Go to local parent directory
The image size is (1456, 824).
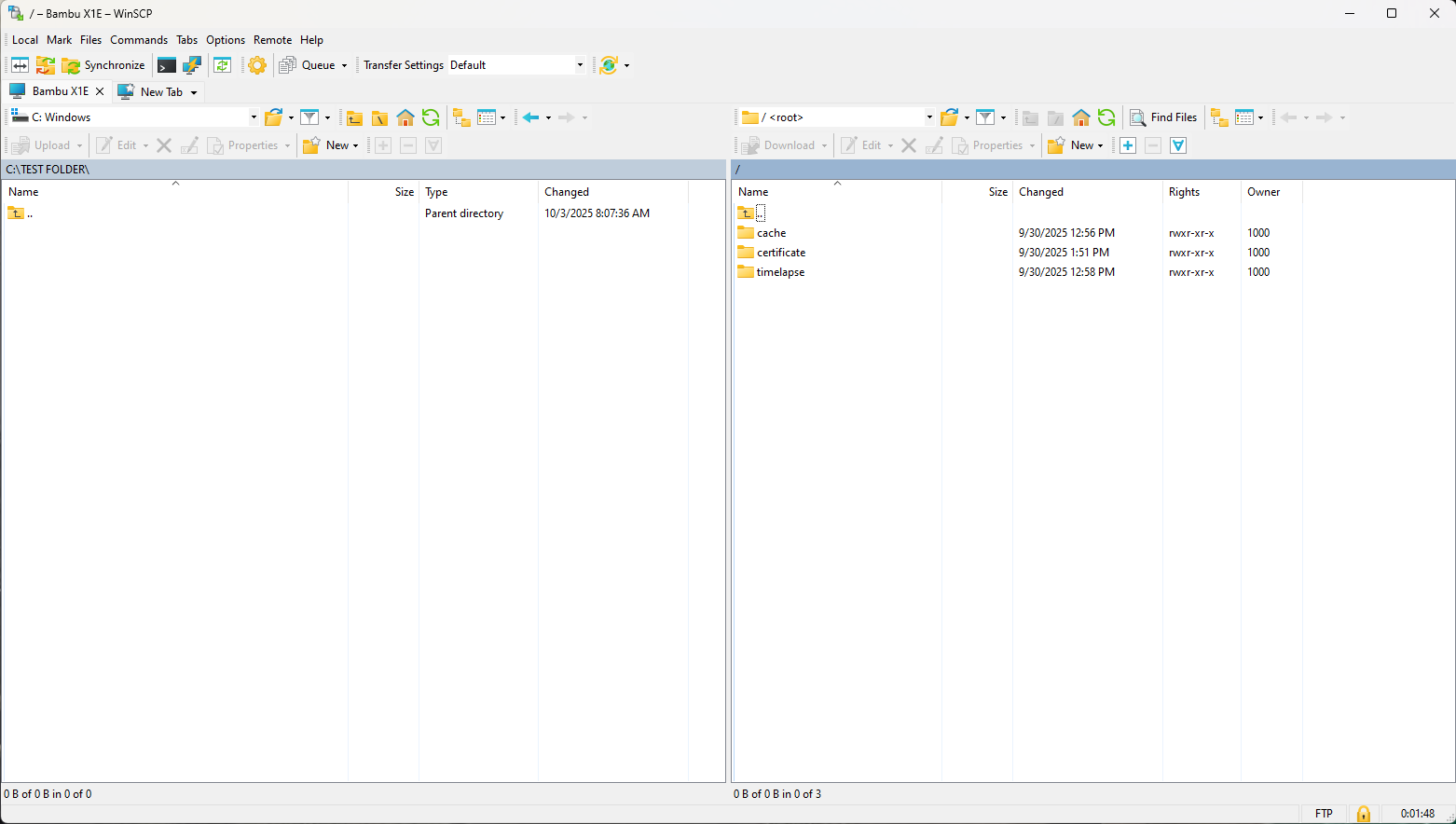pos(354,117)
